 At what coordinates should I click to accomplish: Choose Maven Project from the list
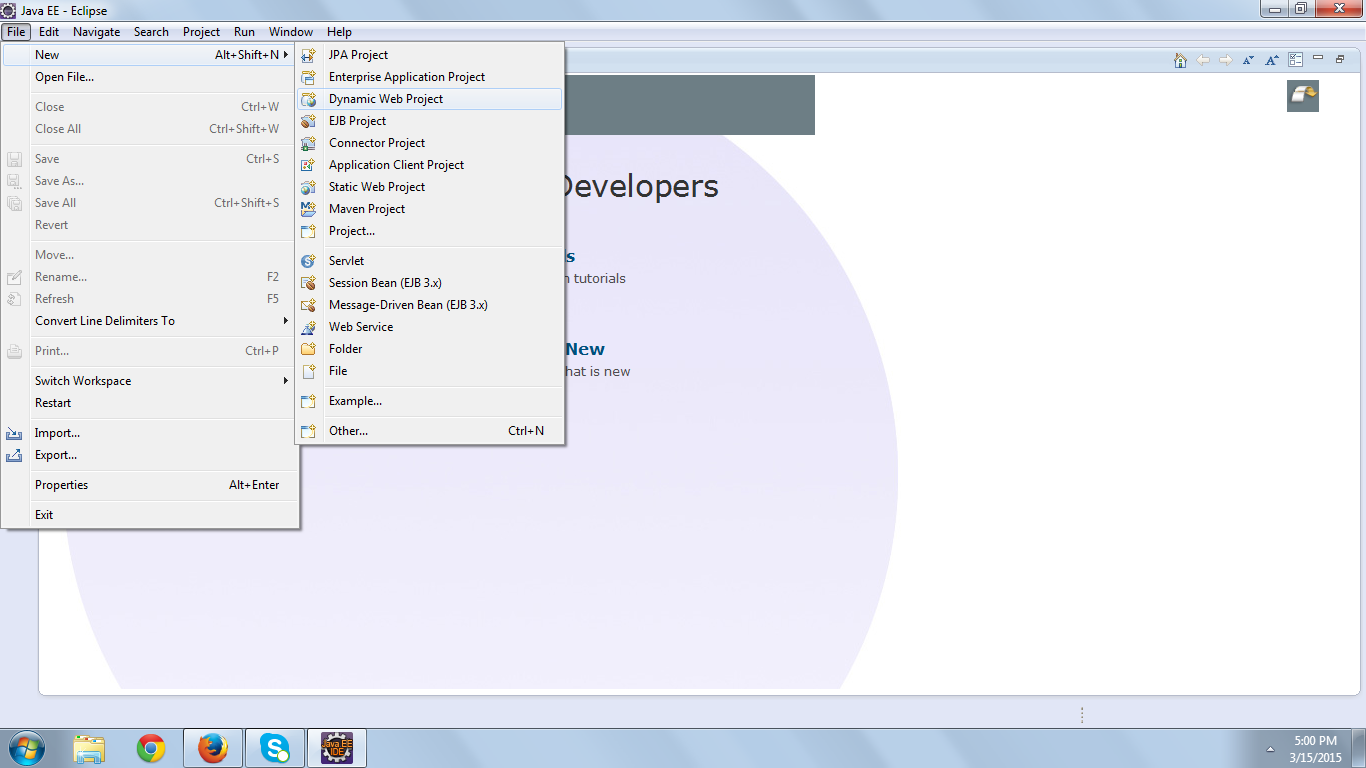430,209
